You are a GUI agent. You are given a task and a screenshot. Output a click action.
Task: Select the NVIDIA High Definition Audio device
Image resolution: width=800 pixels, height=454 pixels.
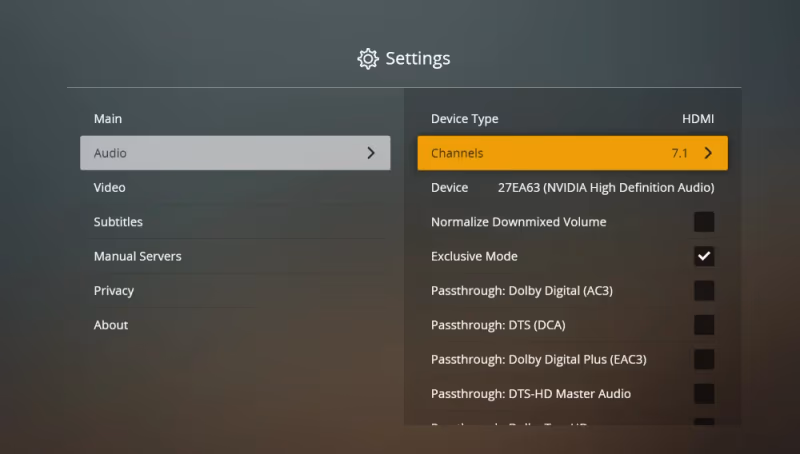coord(572,187)
